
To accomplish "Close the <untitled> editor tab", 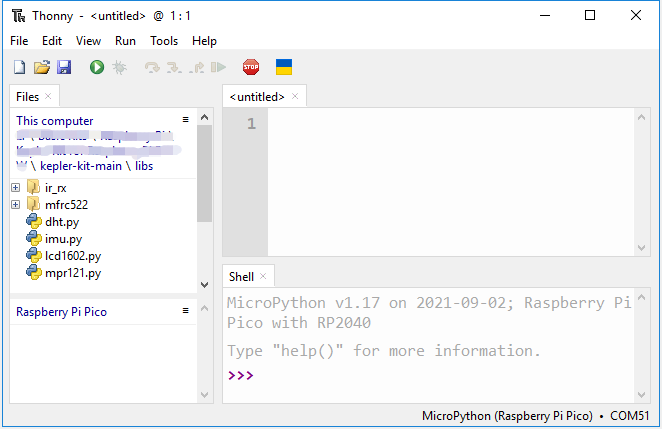I will pos(295,96).
